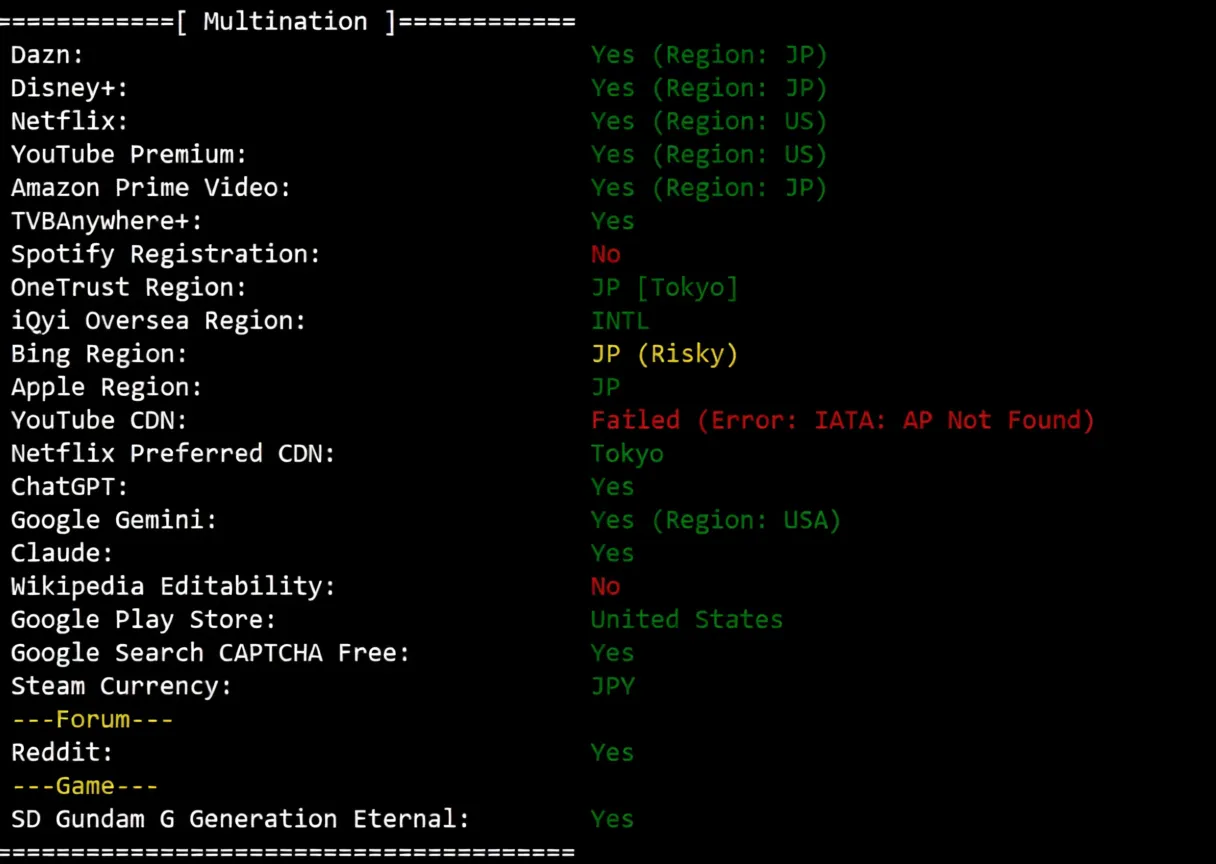The height and width of the screenshot is (864, 1216).
Task: Click the JPY Steam Currency value
Action: (x=613, y=686)
